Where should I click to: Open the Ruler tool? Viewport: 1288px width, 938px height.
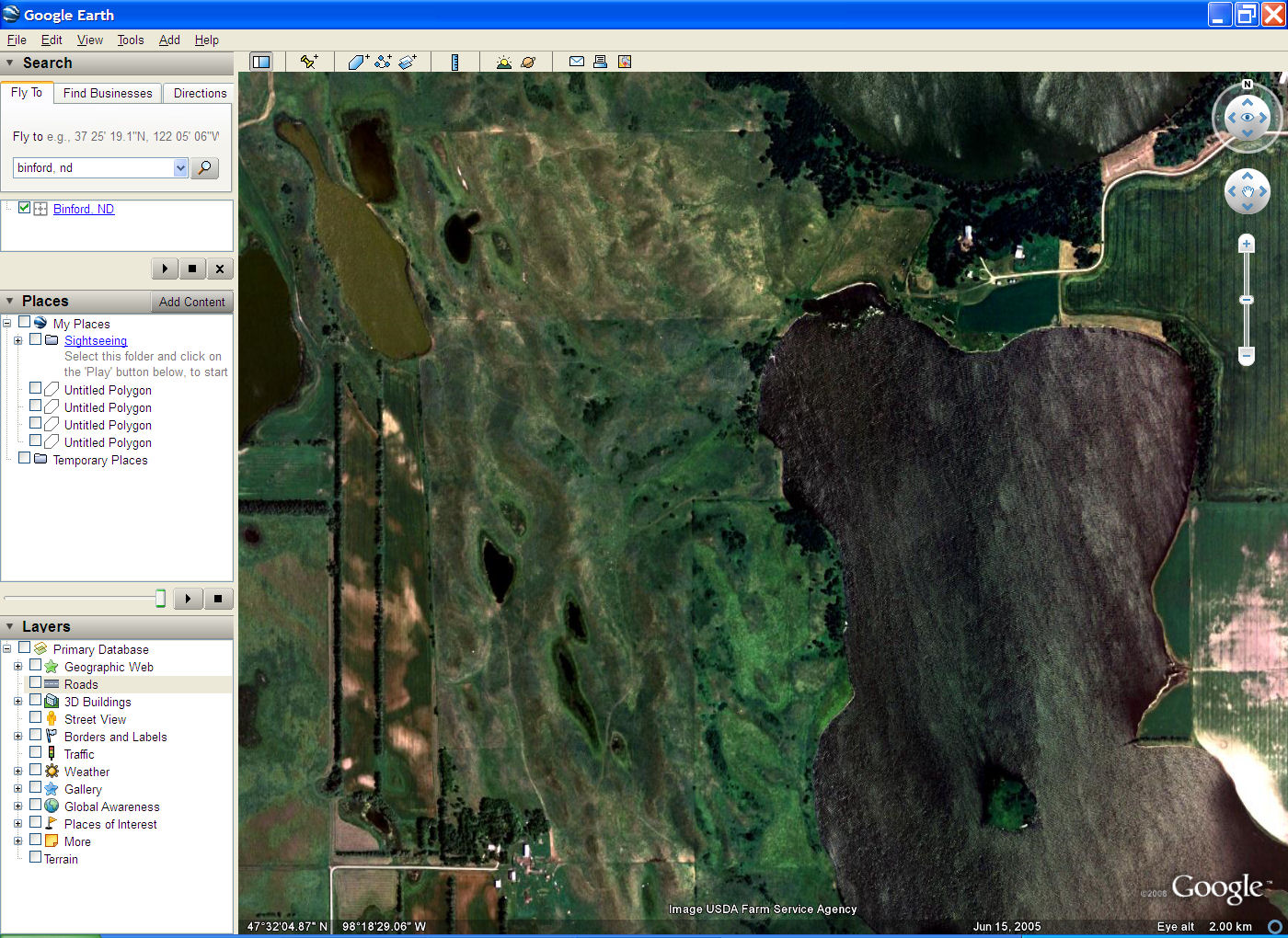click(454, 62)
